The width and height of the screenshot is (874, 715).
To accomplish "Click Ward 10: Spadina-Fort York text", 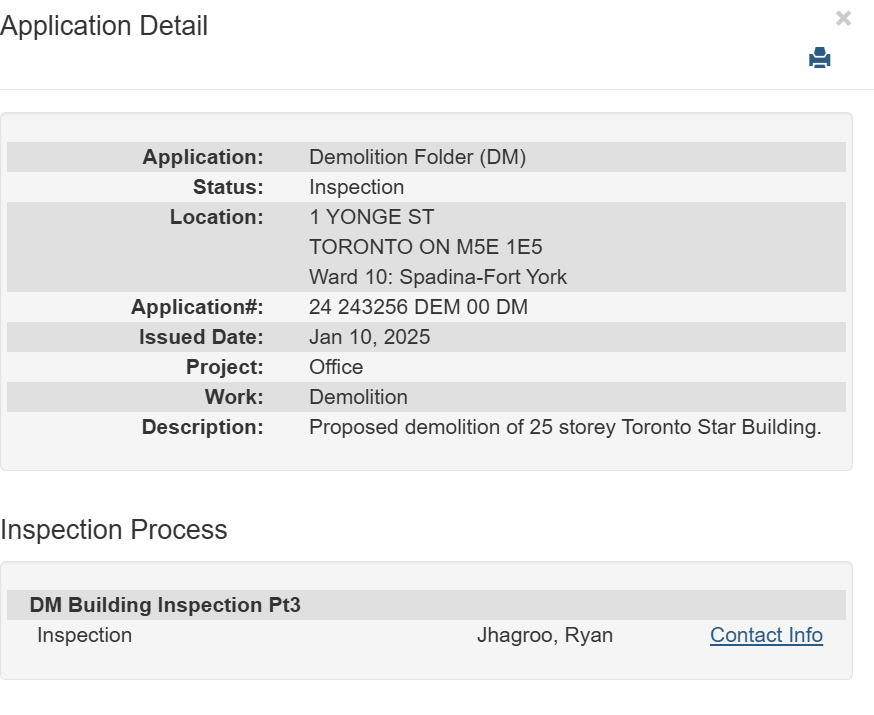I will tap(437, 277).
